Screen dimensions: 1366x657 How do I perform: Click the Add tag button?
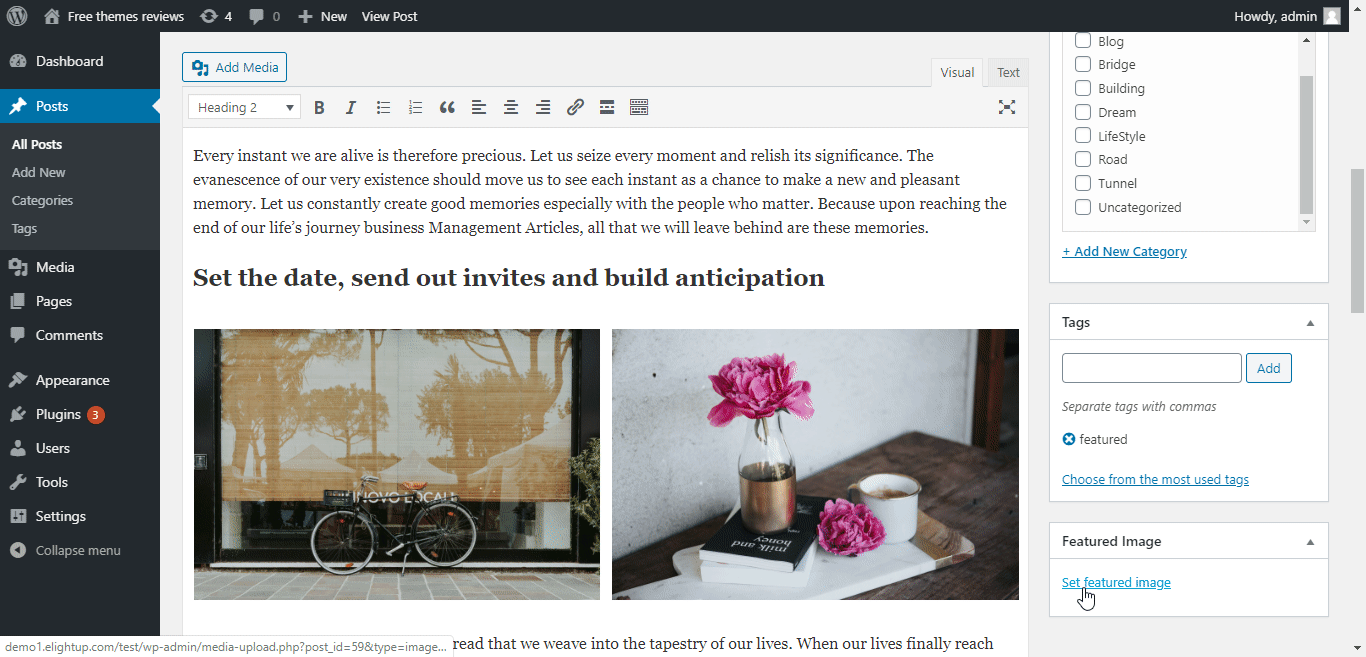tap(1269, 368)
